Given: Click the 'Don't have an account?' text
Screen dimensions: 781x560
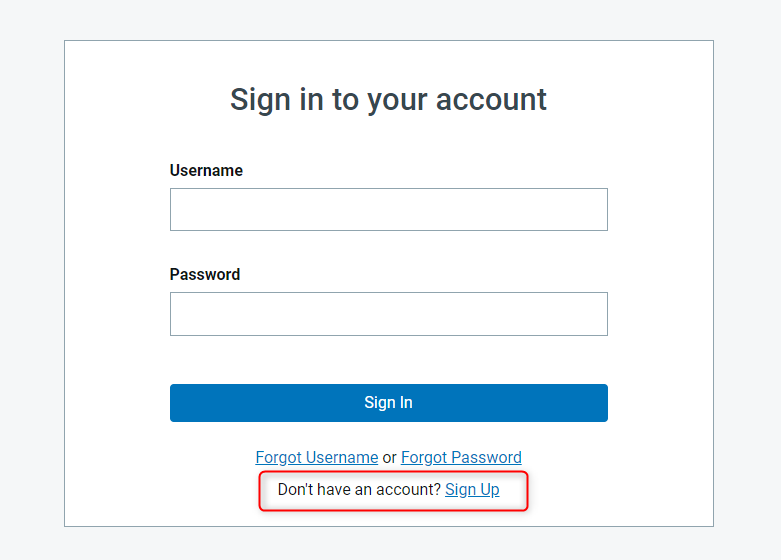Looking at the screenshot, I should [x=359, y=490].
